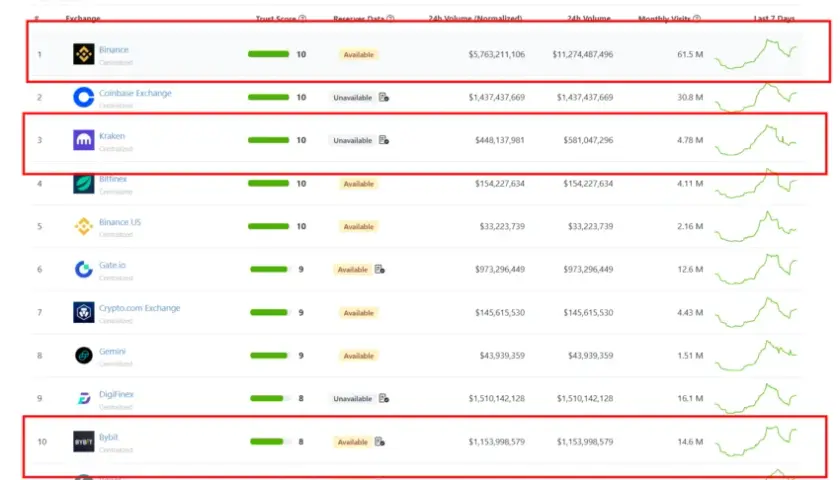Click volume value $5,763,211,106
This screenshot has height=480, width=840.
pos(497,54)
